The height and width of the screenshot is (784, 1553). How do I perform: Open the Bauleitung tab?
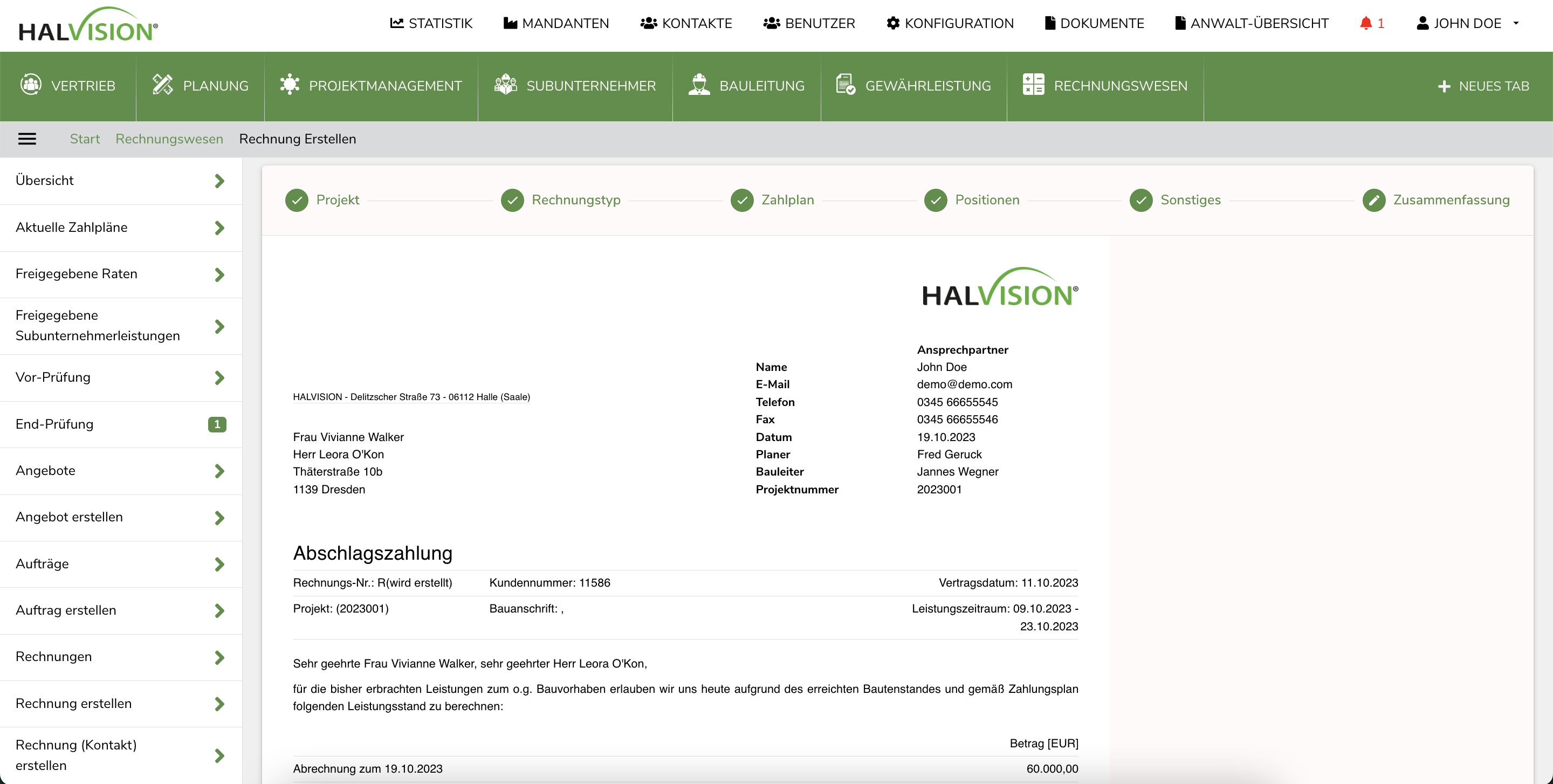pos(746,86)
